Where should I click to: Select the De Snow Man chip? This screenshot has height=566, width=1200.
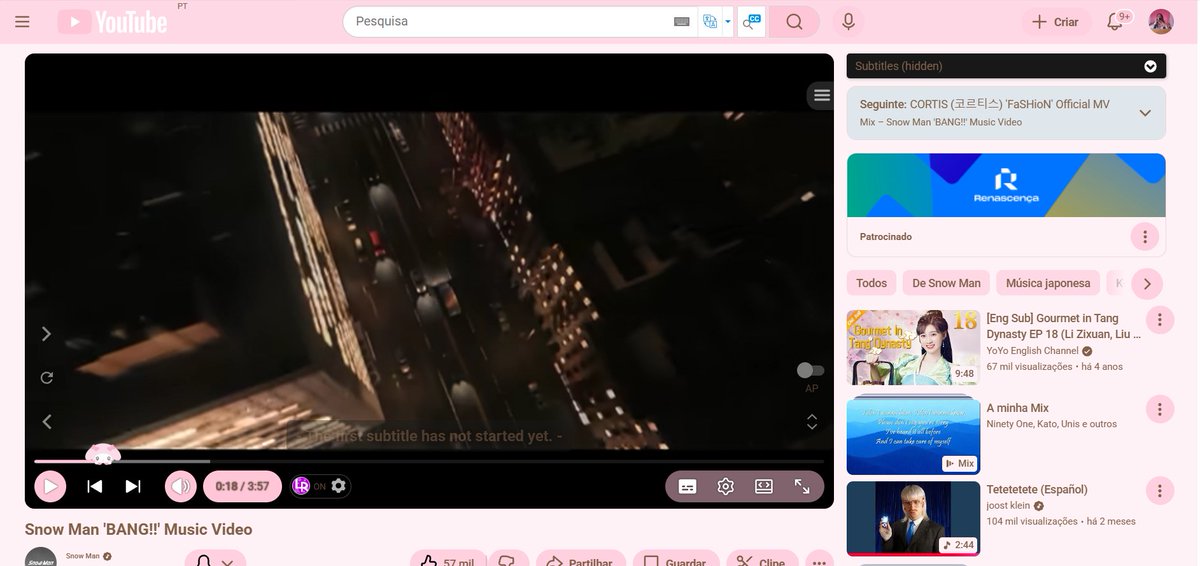click(946, 283)
